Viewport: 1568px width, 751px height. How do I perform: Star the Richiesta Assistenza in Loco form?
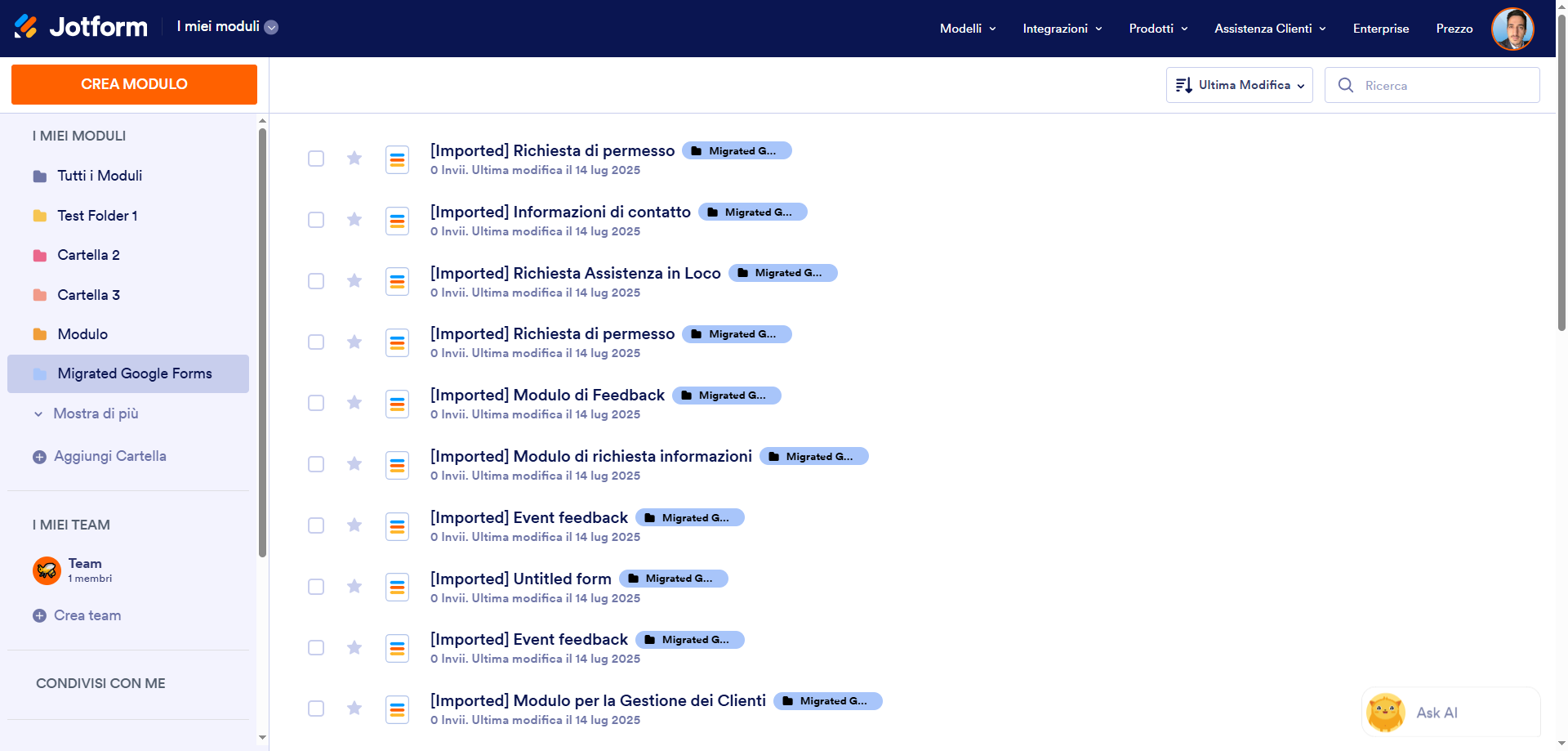tap(354, 280)
